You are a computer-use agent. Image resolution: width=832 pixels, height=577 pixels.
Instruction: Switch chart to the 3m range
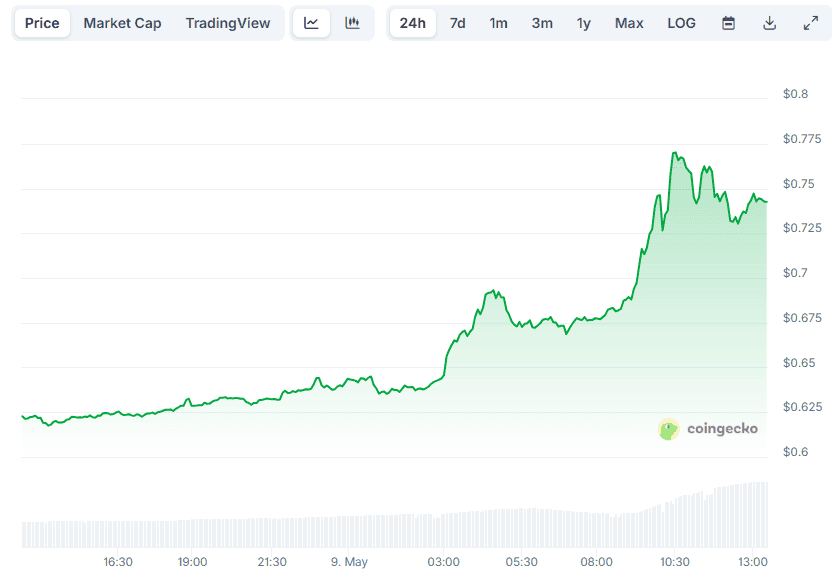tap(542, 23)
